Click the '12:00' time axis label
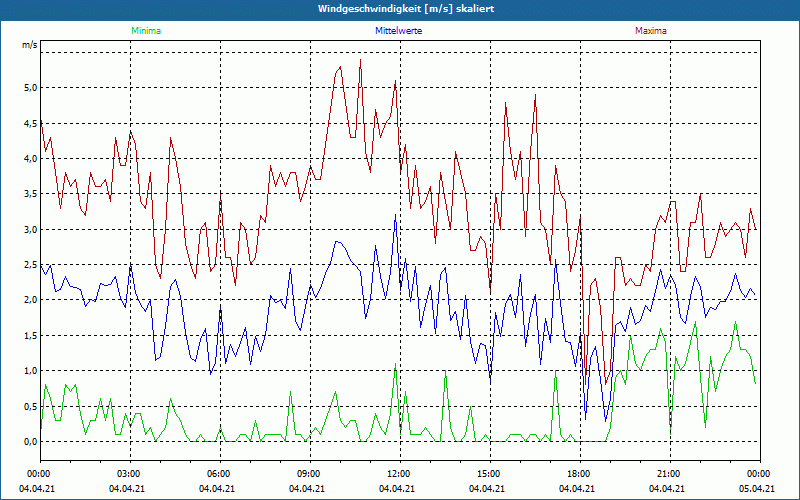This screenshot has height=500, width=800. pyautogui.click(x=399, y=474)
